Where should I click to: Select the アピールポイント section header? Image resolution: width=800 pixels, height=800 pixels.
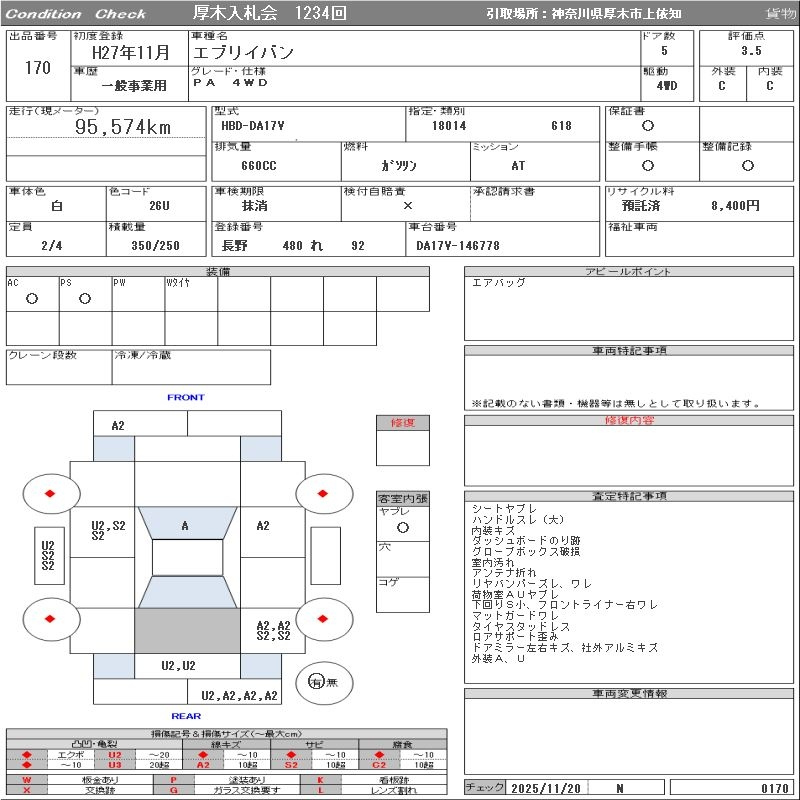(630, 272)
